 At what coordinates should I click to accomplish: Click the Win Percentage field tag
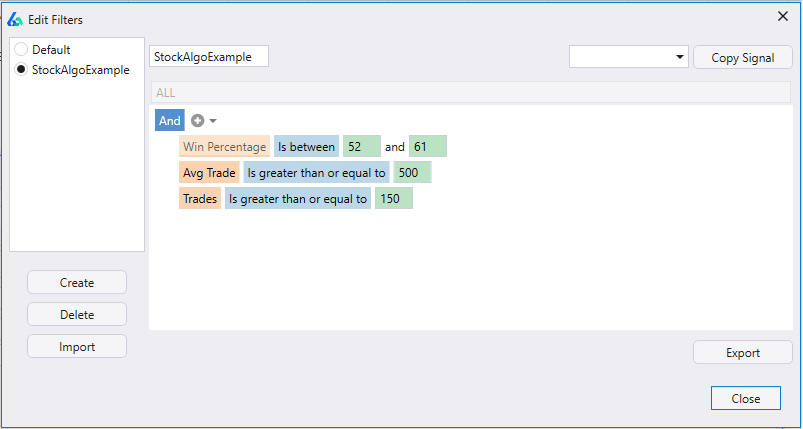click(x=224, y=147)
